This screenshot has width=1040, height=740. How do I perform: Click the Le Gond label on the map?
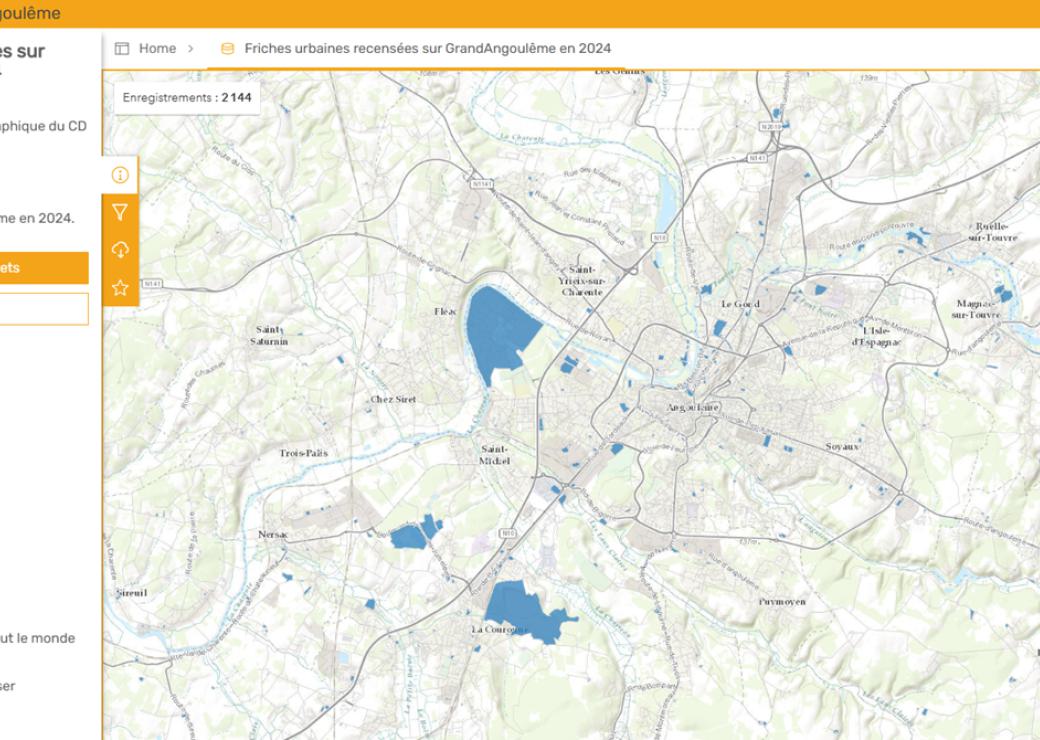tap(740, 304)
